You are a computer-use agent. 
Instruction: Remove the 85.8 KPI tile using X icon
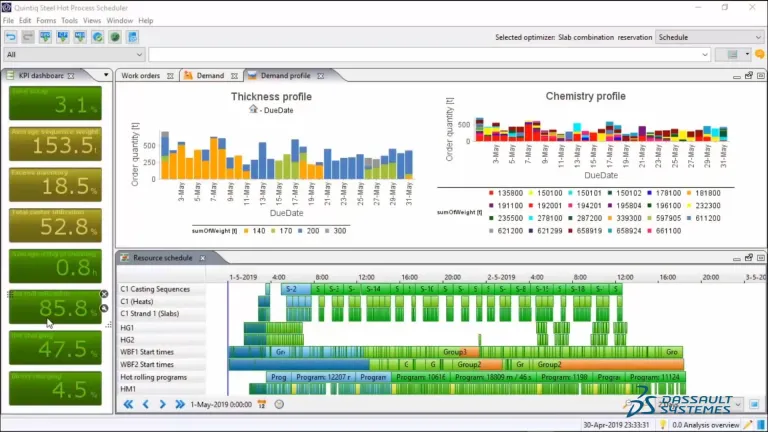pos(104,294)
